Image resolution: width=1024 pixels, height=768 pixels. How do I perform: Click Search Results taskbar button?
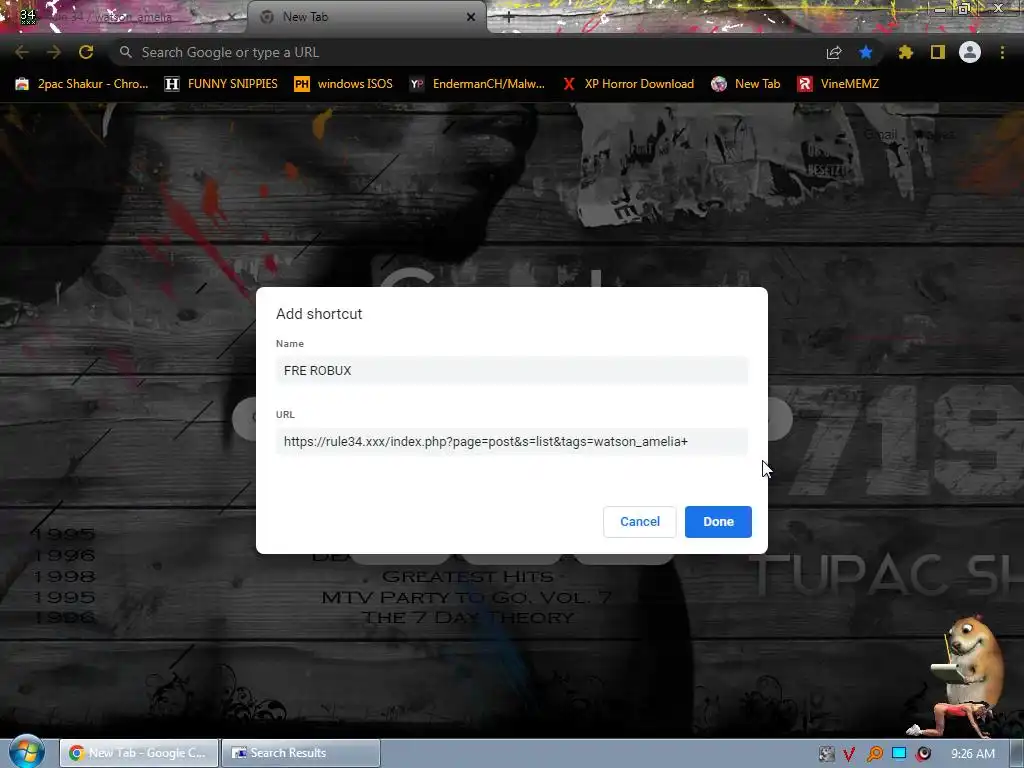tap(300, 753)
